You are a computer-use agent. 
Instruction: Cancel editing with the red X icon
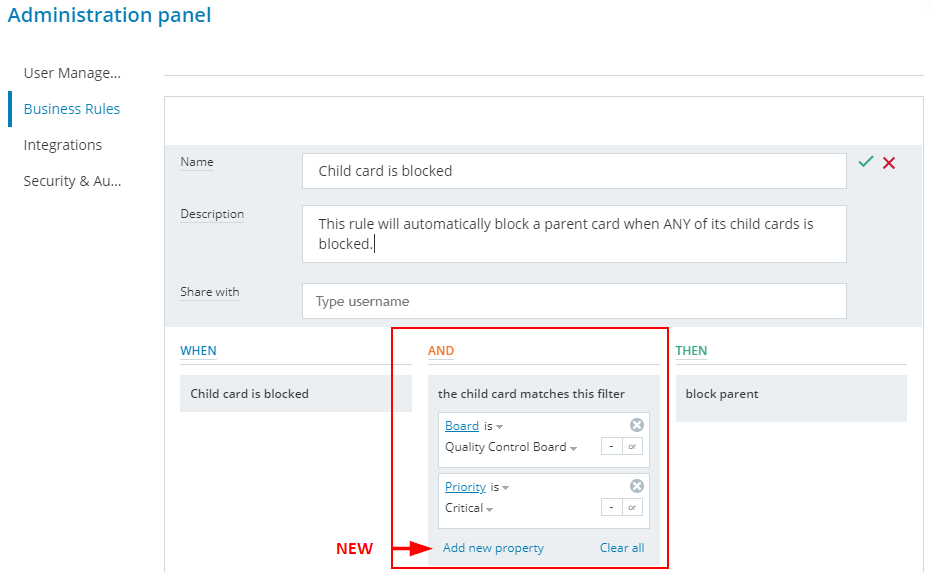889,162
